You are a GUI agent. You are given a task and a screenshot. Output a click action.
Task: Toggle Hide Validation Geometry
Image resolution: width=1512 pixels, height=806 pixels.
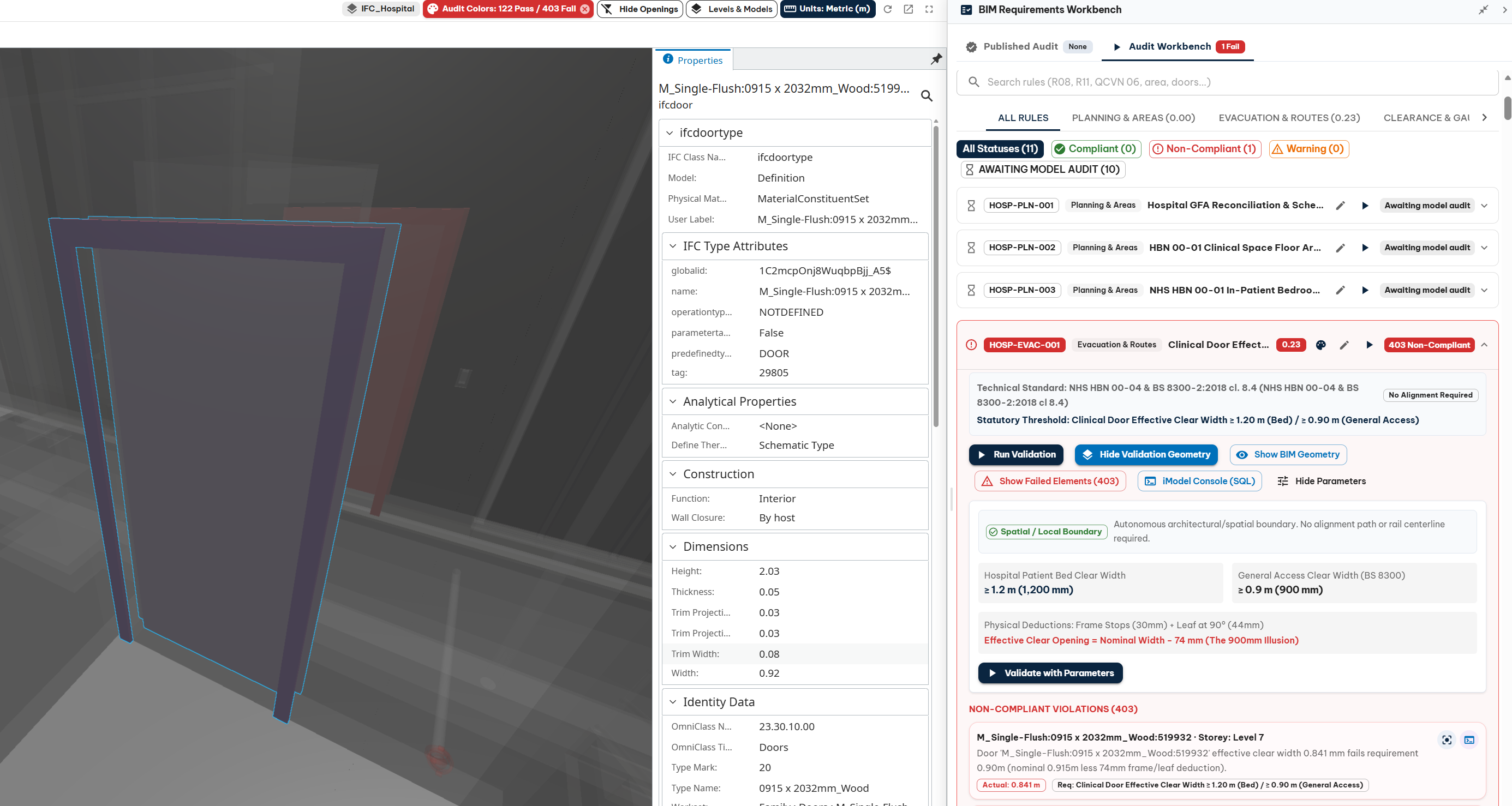(1146, 455)
